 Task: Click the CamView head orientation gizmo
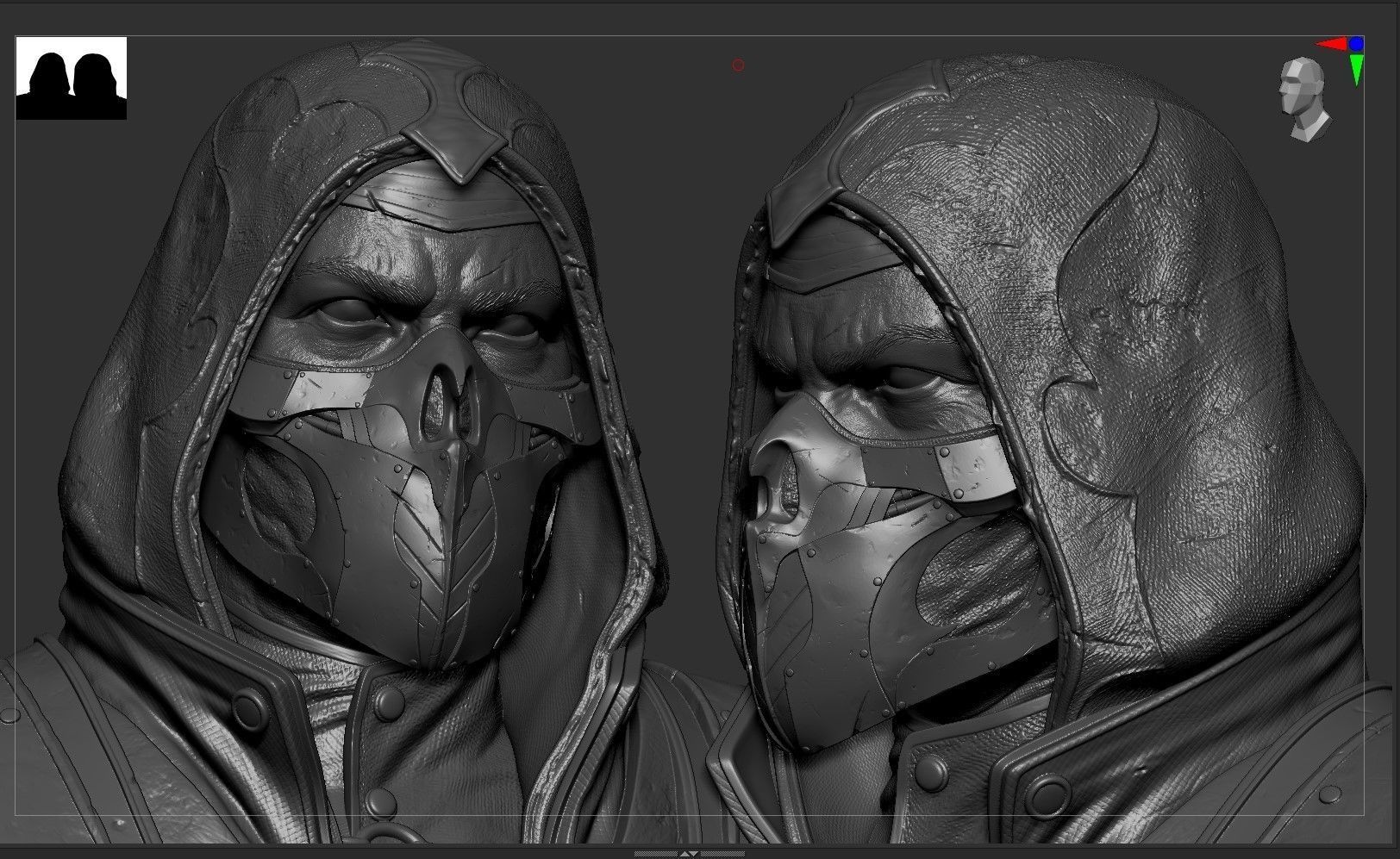(x=1303, y=98)
